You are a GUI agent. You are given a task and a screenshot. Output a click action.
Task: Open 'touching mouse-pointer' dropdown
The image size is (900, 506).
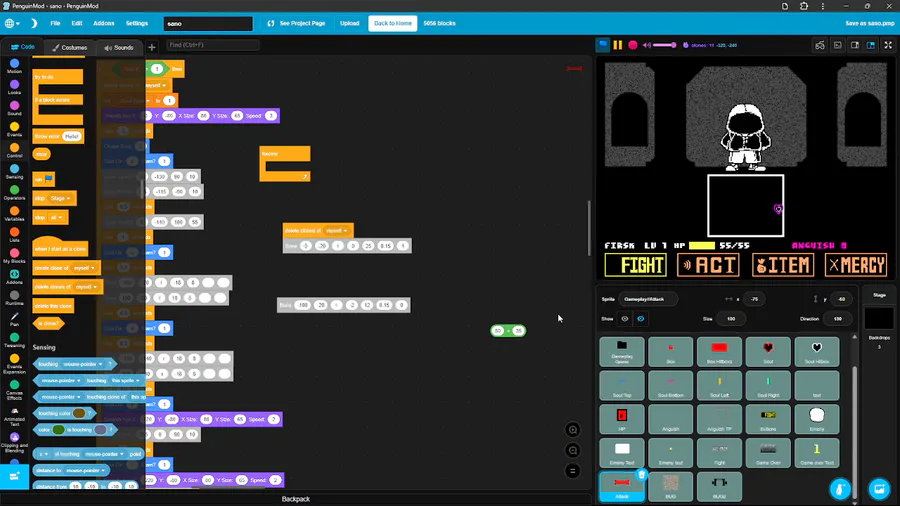coord(83,364)
